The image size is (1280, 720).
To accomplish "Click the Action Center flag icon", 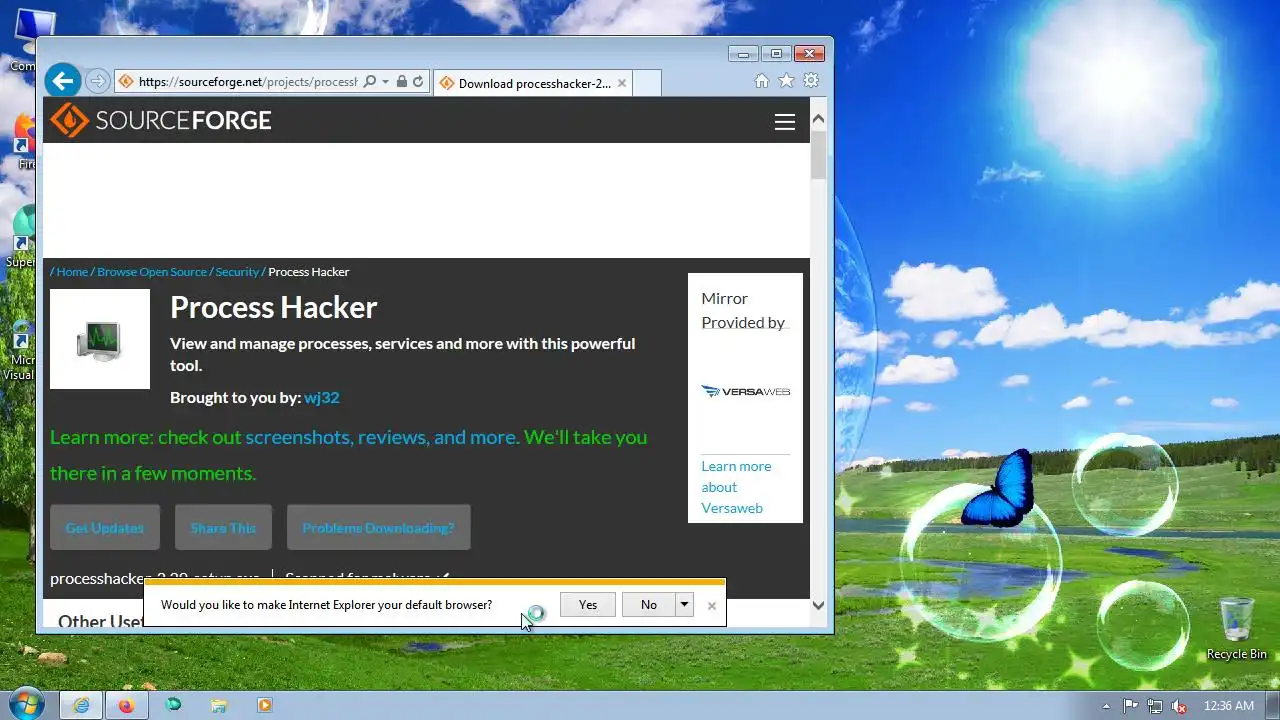I will click(x=1131, y=706).
